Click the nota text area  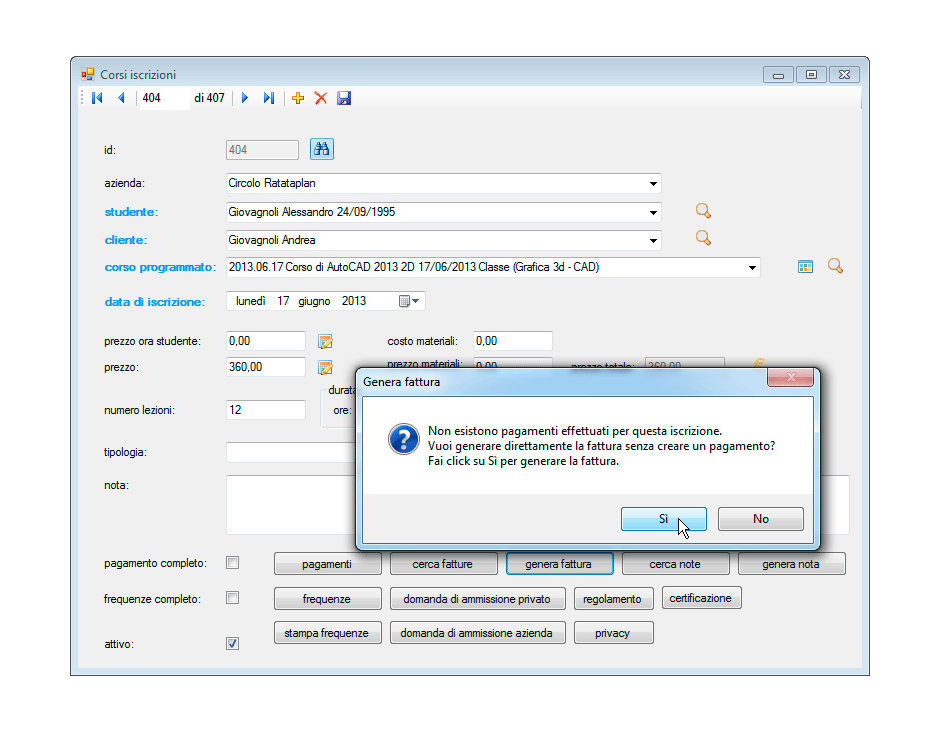pyautogui.click(x=291, y=505)
